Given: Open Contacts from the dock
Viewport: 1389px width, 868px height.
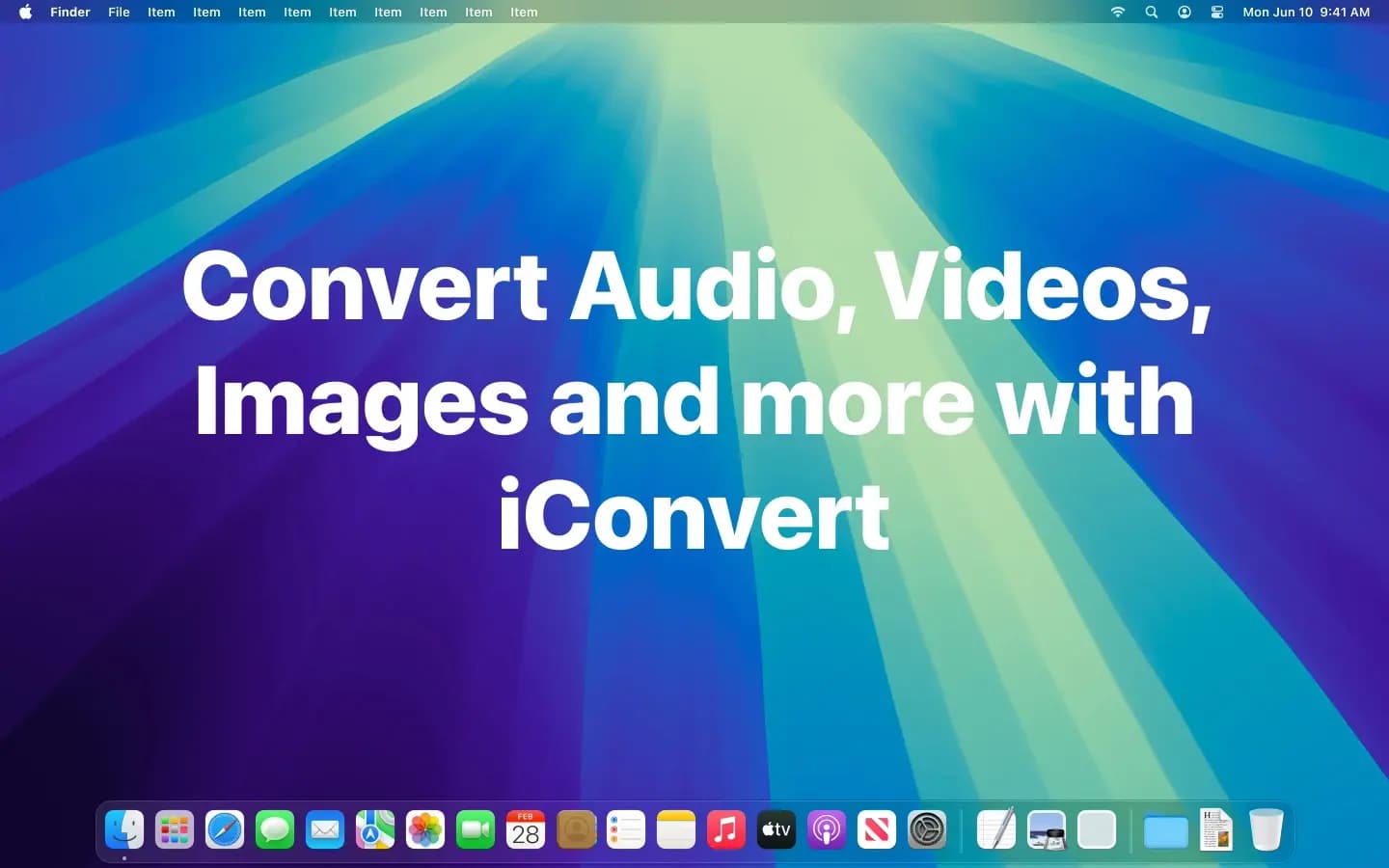Looking at the screenshot, I should (576, 829).
